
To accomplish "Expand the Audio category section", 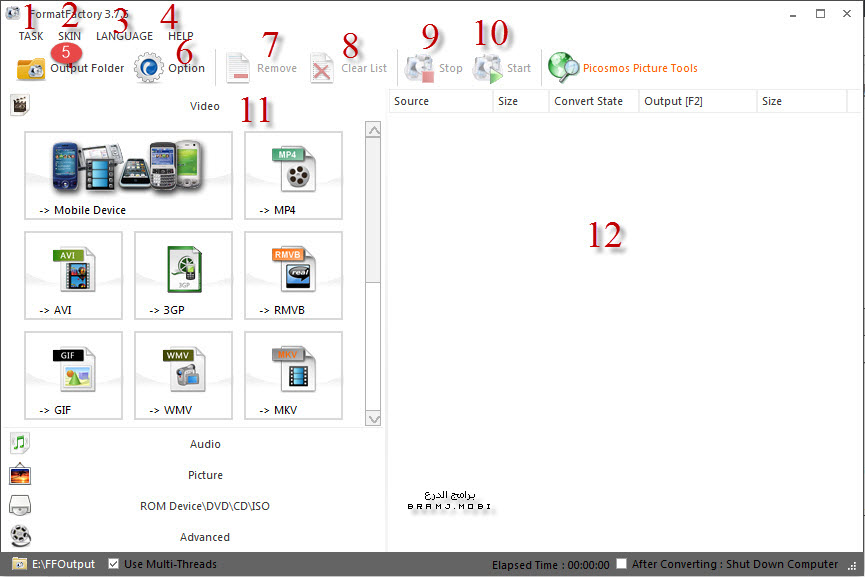I will [x=205, y=444].
